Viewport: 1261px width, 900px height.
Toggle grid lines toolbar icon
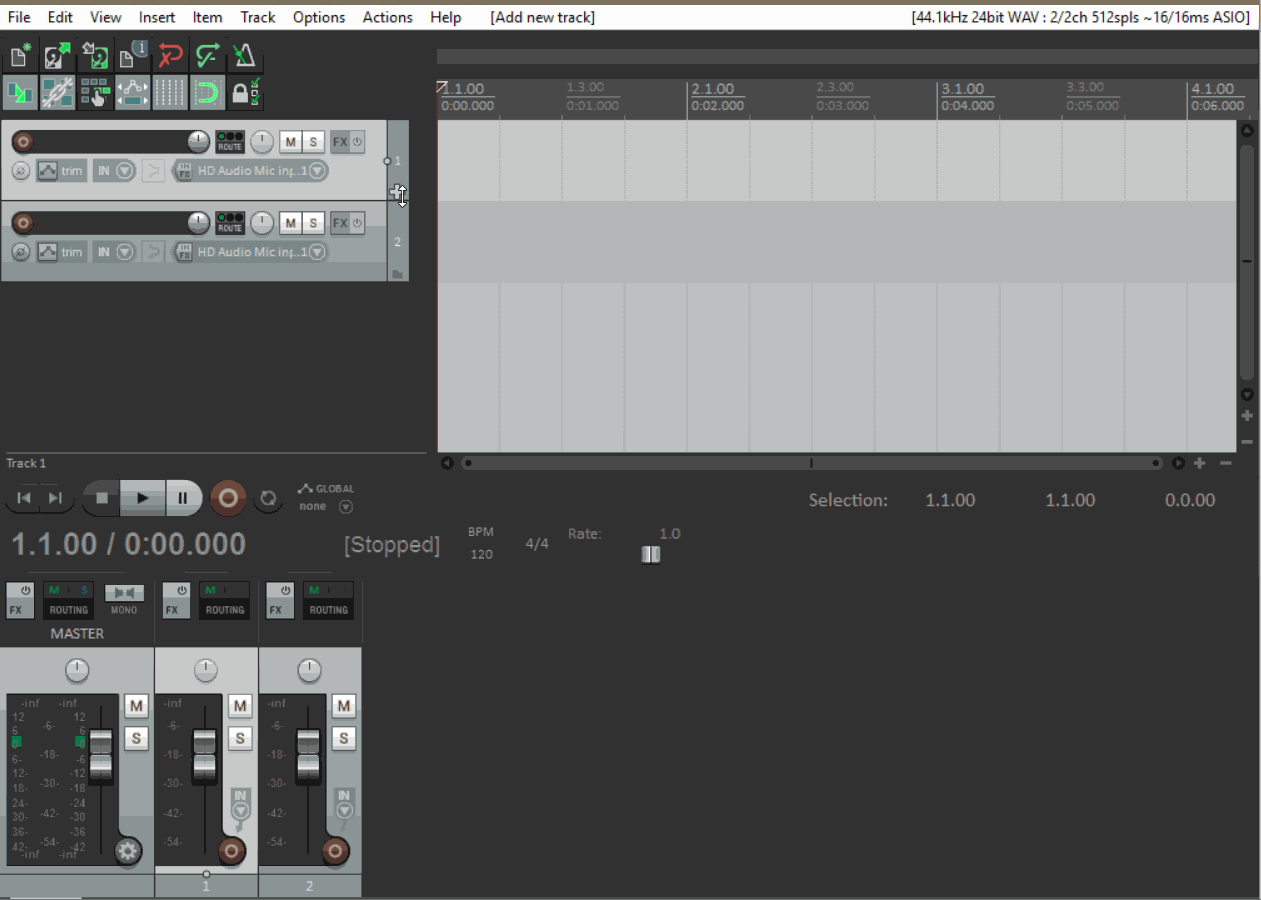point(171,93)
